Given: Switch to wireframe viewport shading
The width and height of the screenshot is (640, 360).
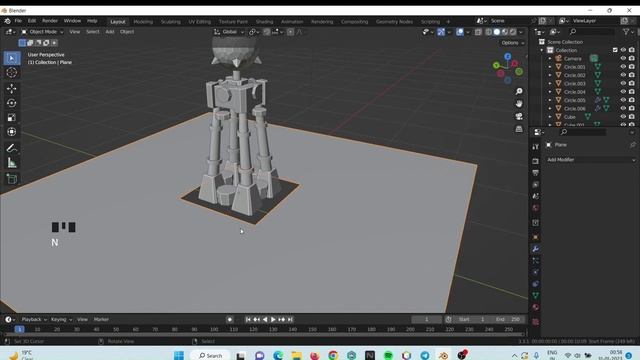Looking at the screenshot, I should tap(489, 32).
